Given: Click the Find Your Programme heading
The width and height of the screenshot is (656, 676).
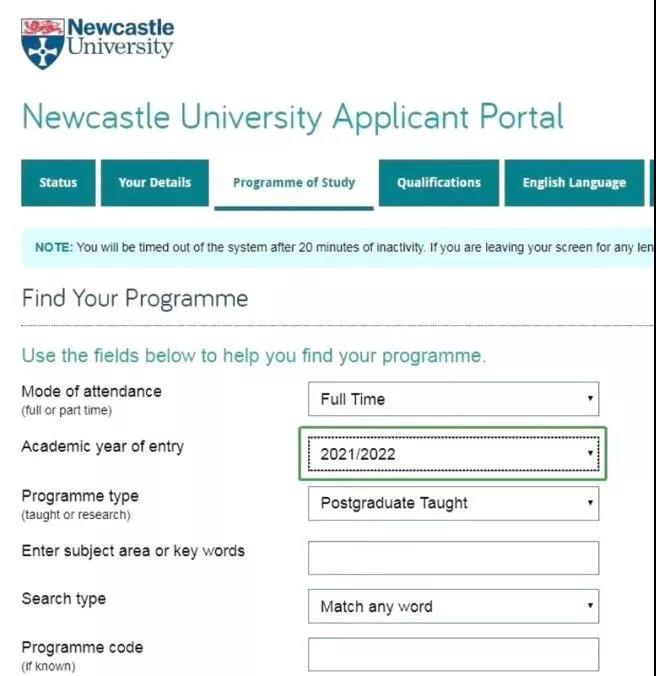Looking at the screenshot, I should coord(135,299).
